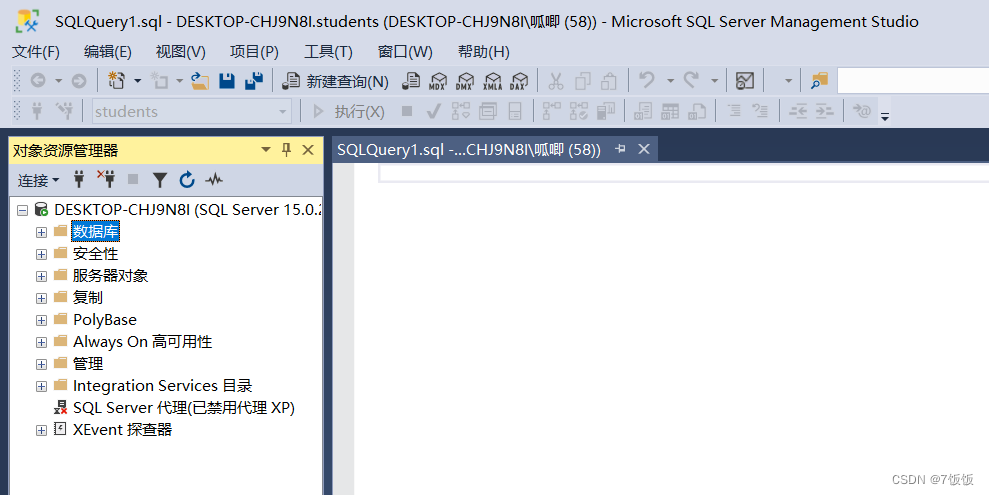Pin the Object Explorer panel
This screenshot has width=989, height=495.
(x=286, y=149)
